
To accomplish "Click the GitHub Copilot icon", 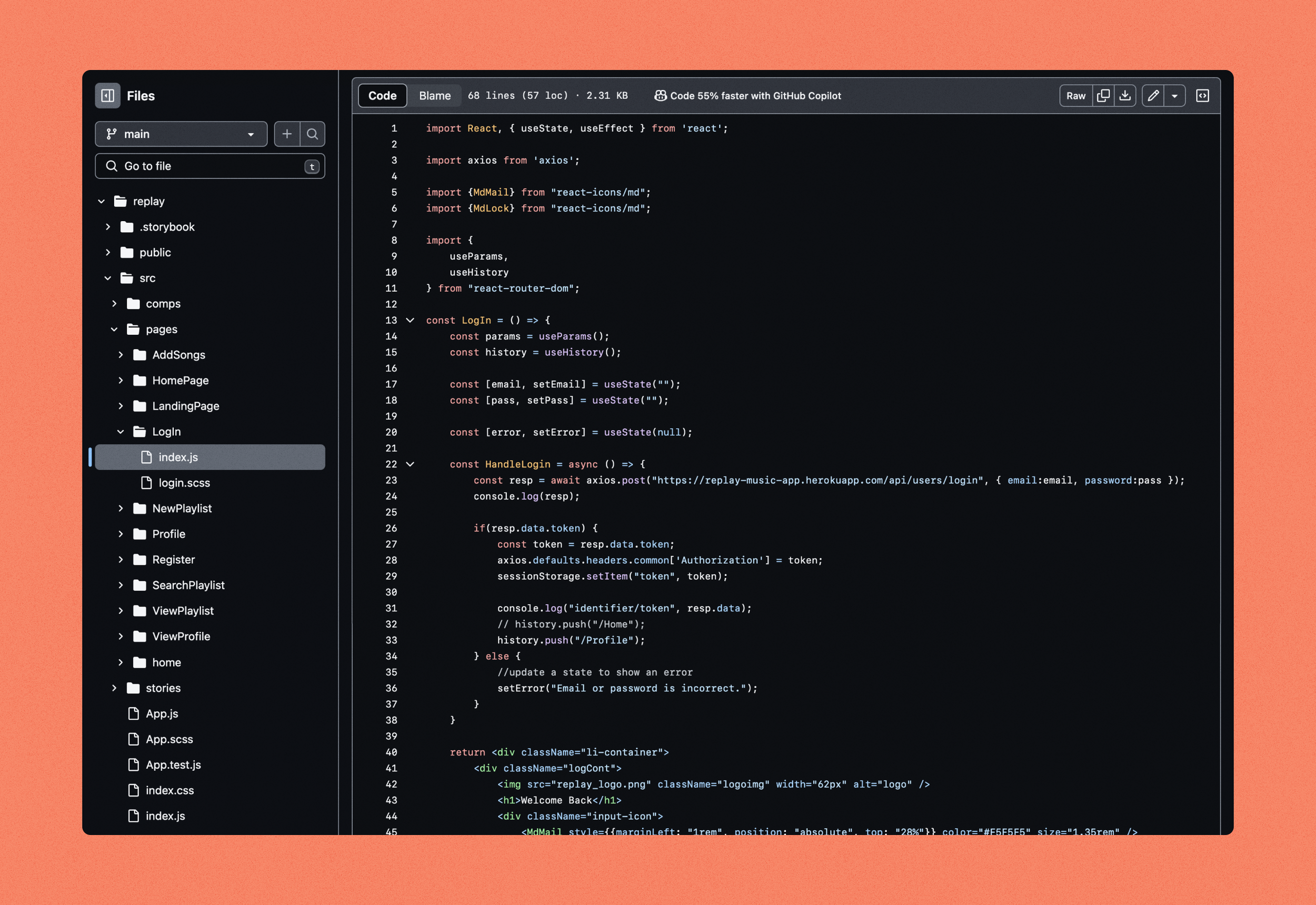I will click(x=660, y=96).
